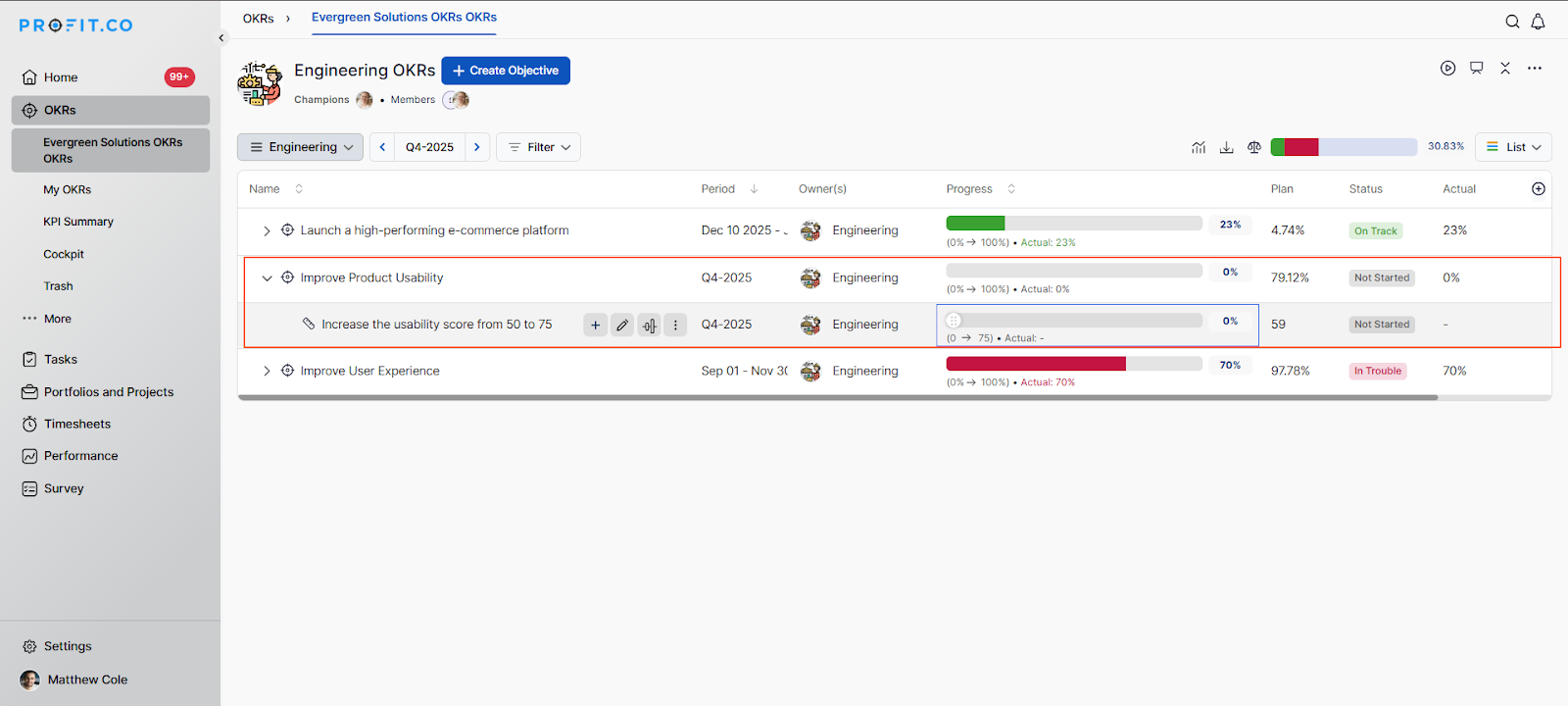Image resolution: width=1568 pixels, height=706 pixels.
Task: Sort the table by the Progress column
Action: [1011, 188]
